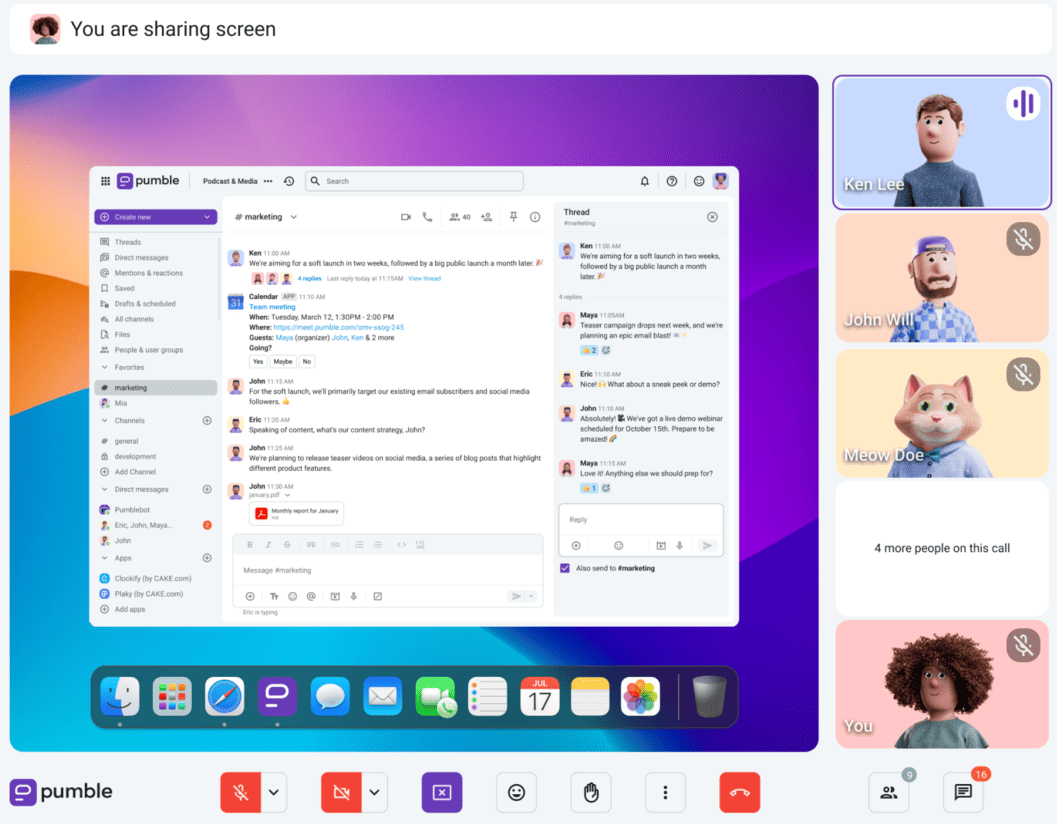Click the View thread link on Ken's message
1057x824 pixels.
click(424, 278)
